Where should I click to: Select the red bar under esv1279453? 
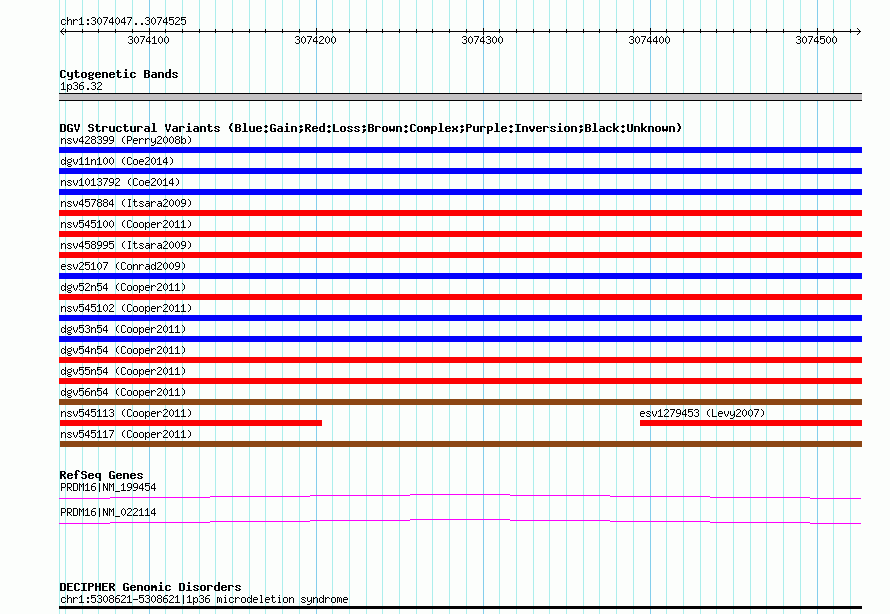[751, 423]
